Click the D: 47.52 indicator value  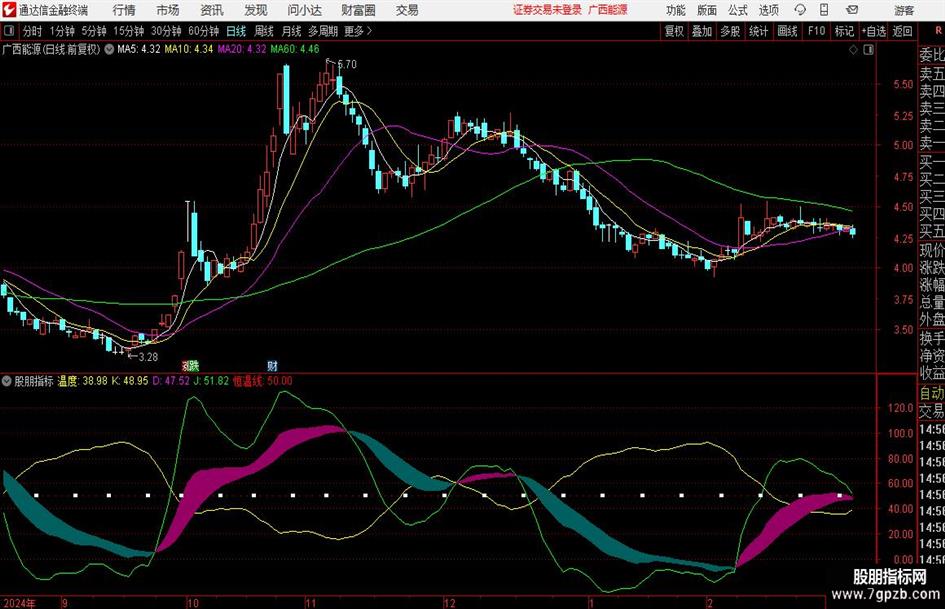click(x=171, y=381)
